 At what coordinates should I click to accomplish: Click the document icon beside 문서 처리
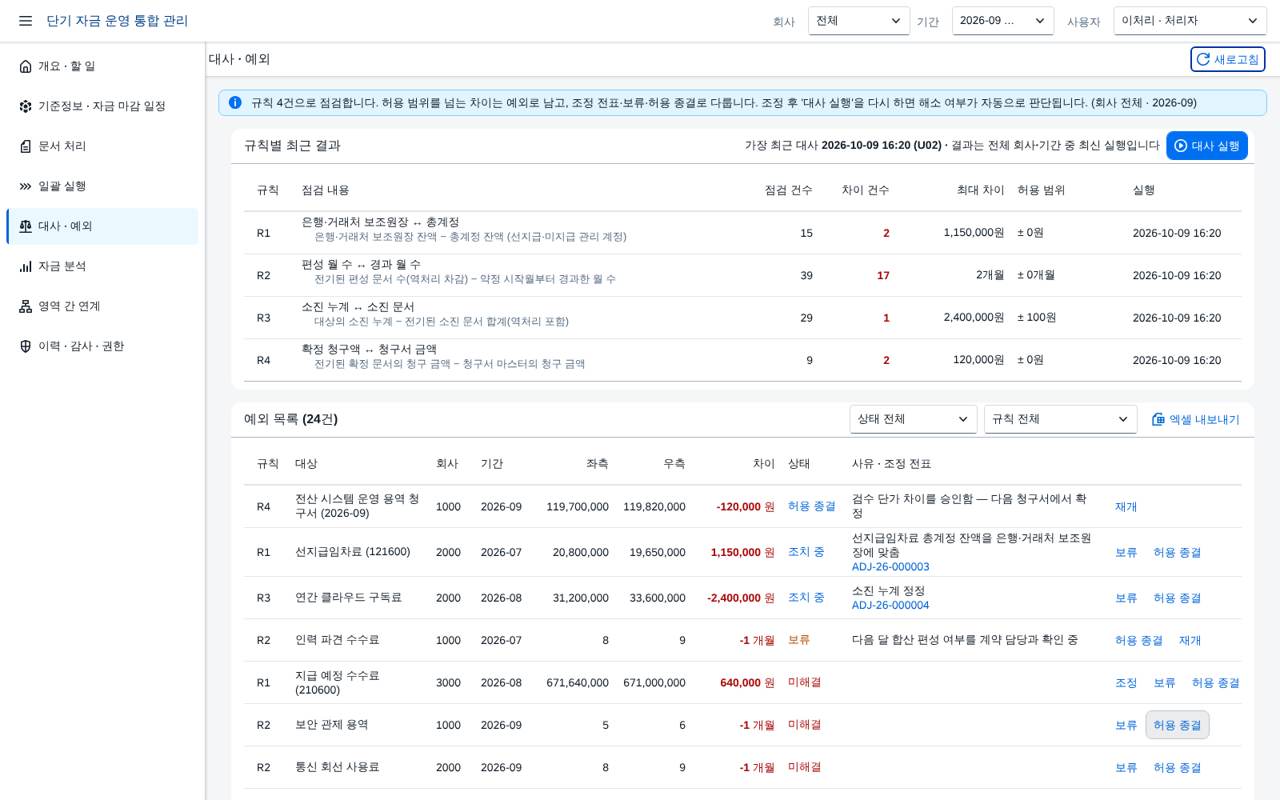click(26, 146)
